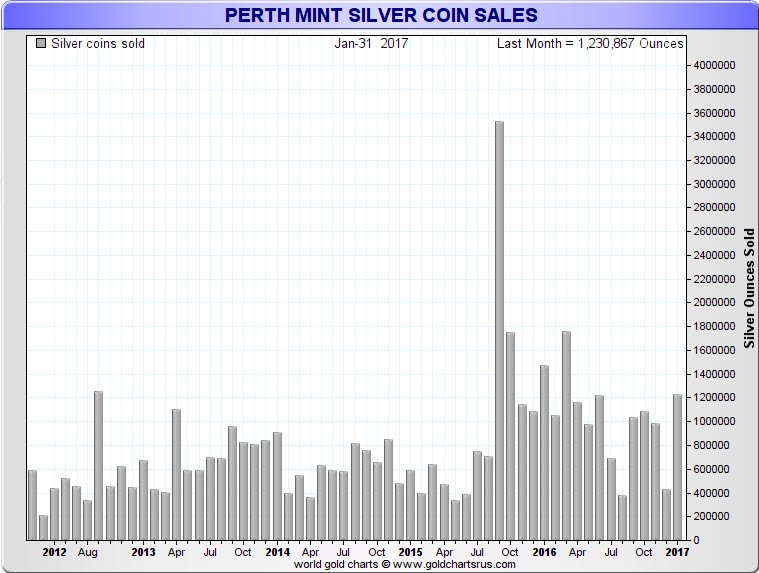Click the 'Apr' label right after 2016

click(577, 553)
